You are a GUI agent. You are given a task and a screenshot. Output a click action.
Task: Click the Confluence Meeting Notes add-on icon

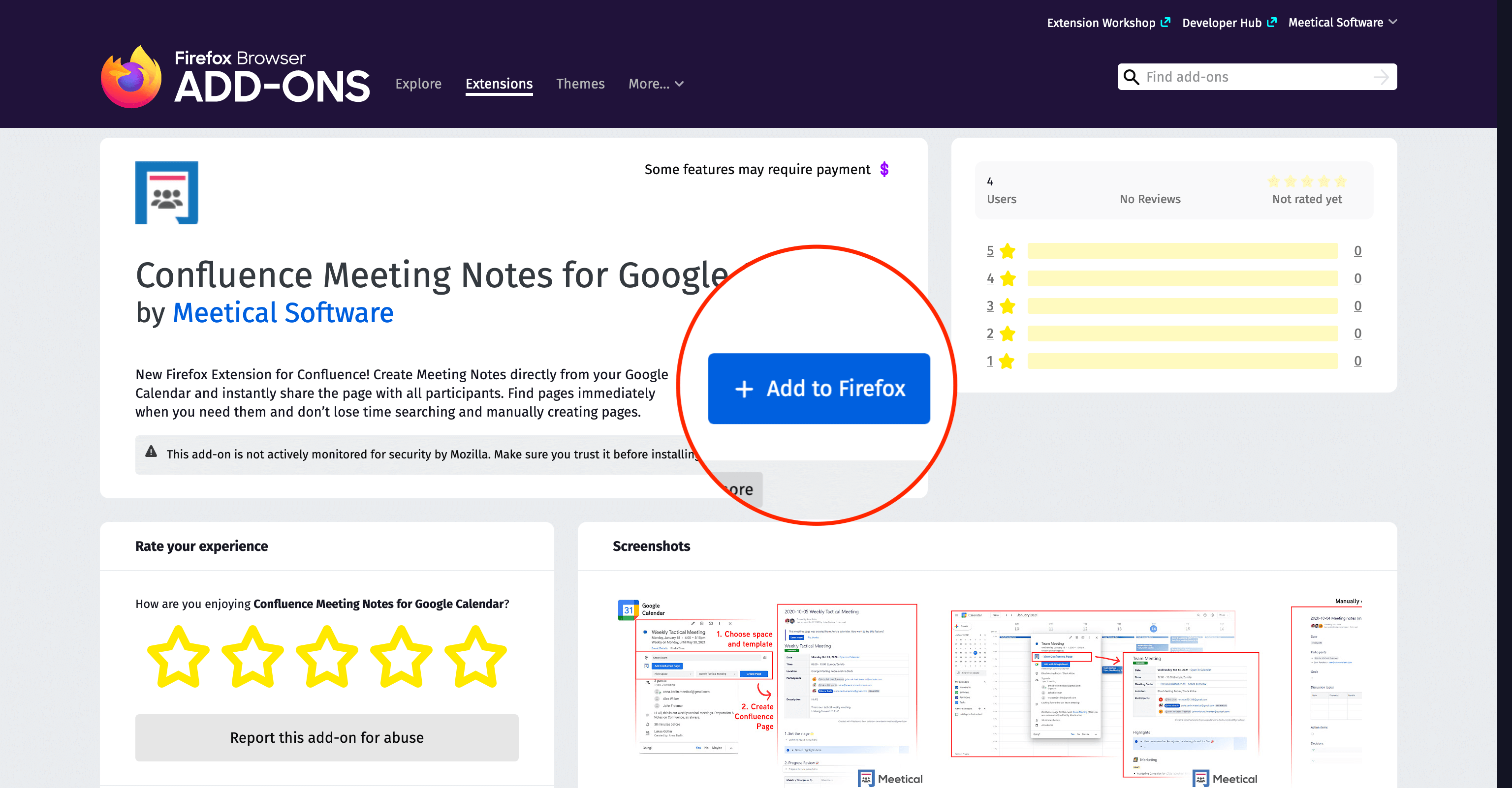pyautogui.click(x=167, y=192)
